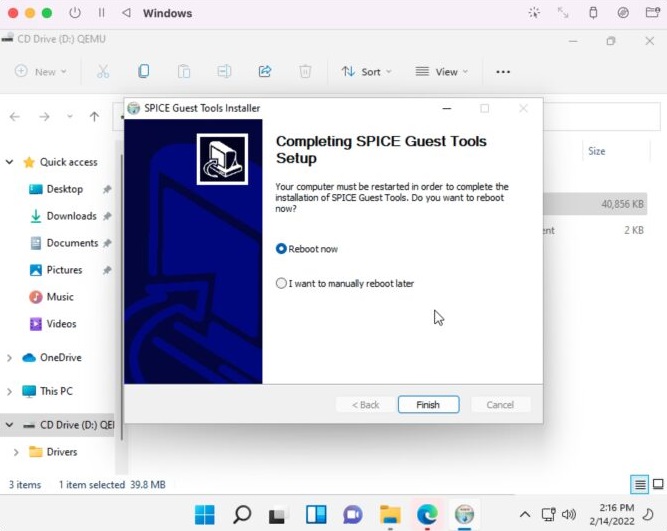Expand the This PC tree node

coord(9,391)
